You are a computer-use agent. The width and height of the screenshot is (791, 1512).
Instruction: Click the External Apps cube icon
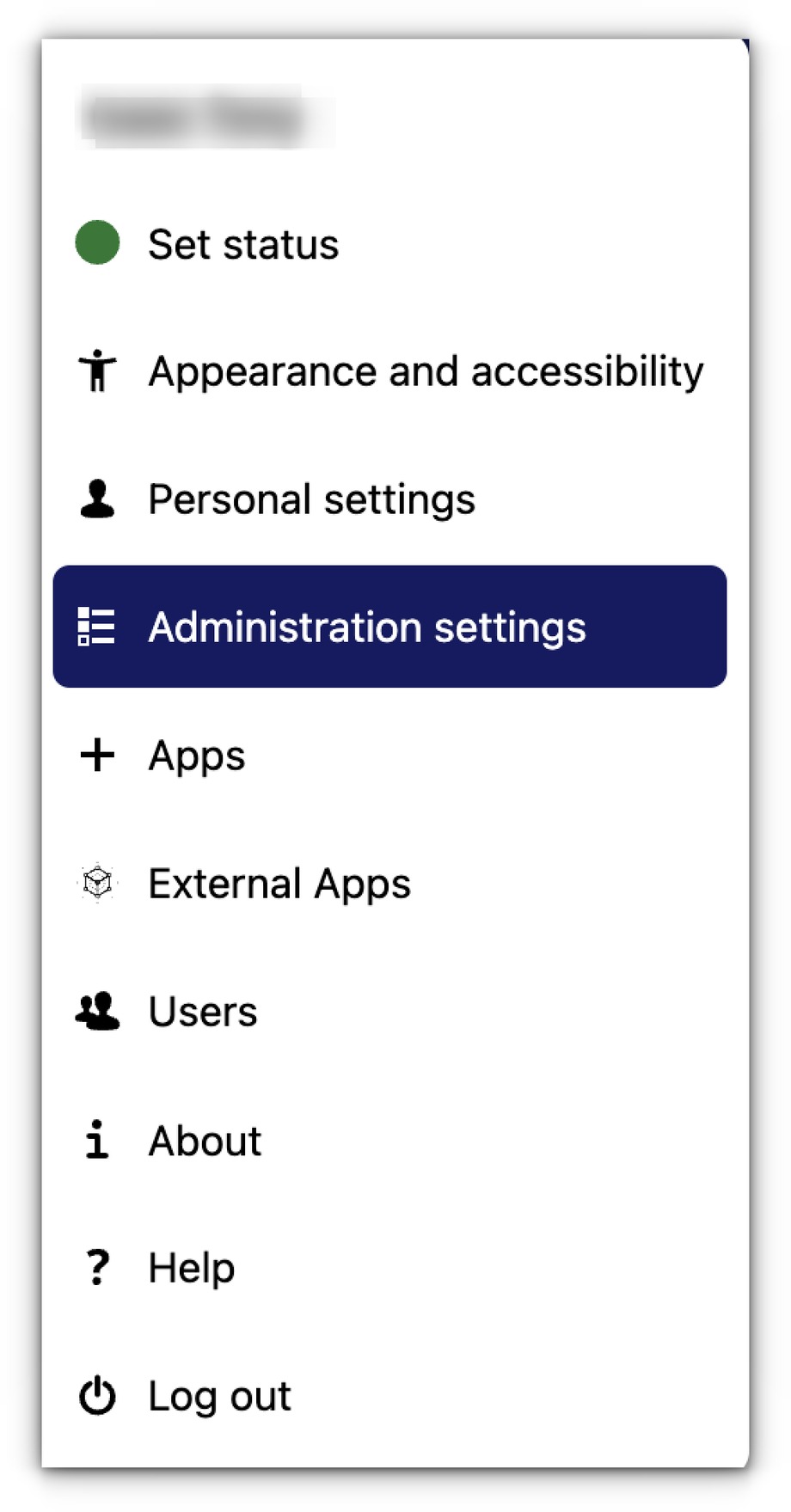pyautogui.click(x=97, y=883)
